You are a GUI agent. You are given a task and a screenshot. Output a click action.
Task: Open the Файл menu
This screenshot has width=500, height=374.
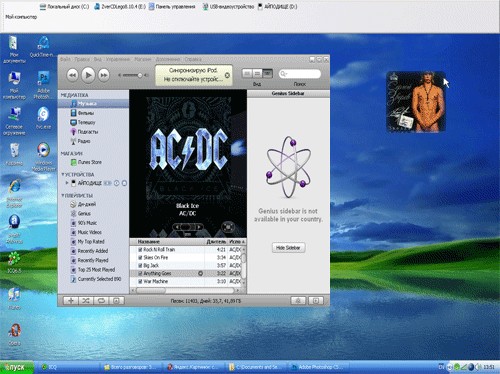[65, 59]
